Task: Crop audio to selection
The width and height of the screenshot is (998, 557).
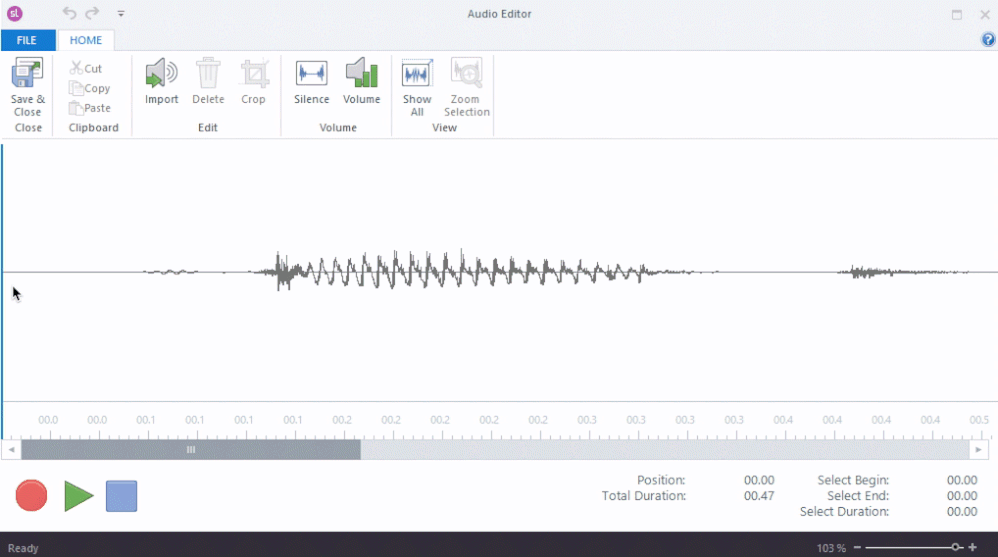Action: point(253,81)
